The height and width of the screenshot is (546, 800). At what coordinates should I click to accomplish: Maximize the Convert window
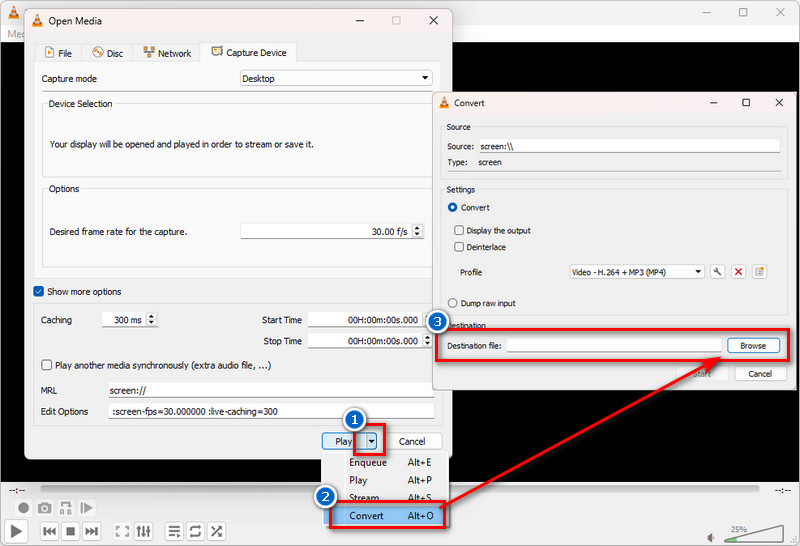tap(745, 103)
